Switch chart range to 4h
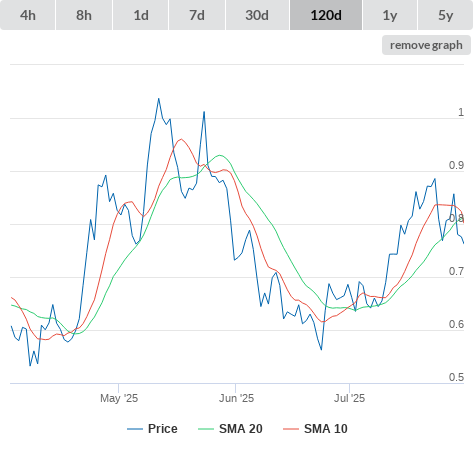474x455 pixels. (28, 15)
